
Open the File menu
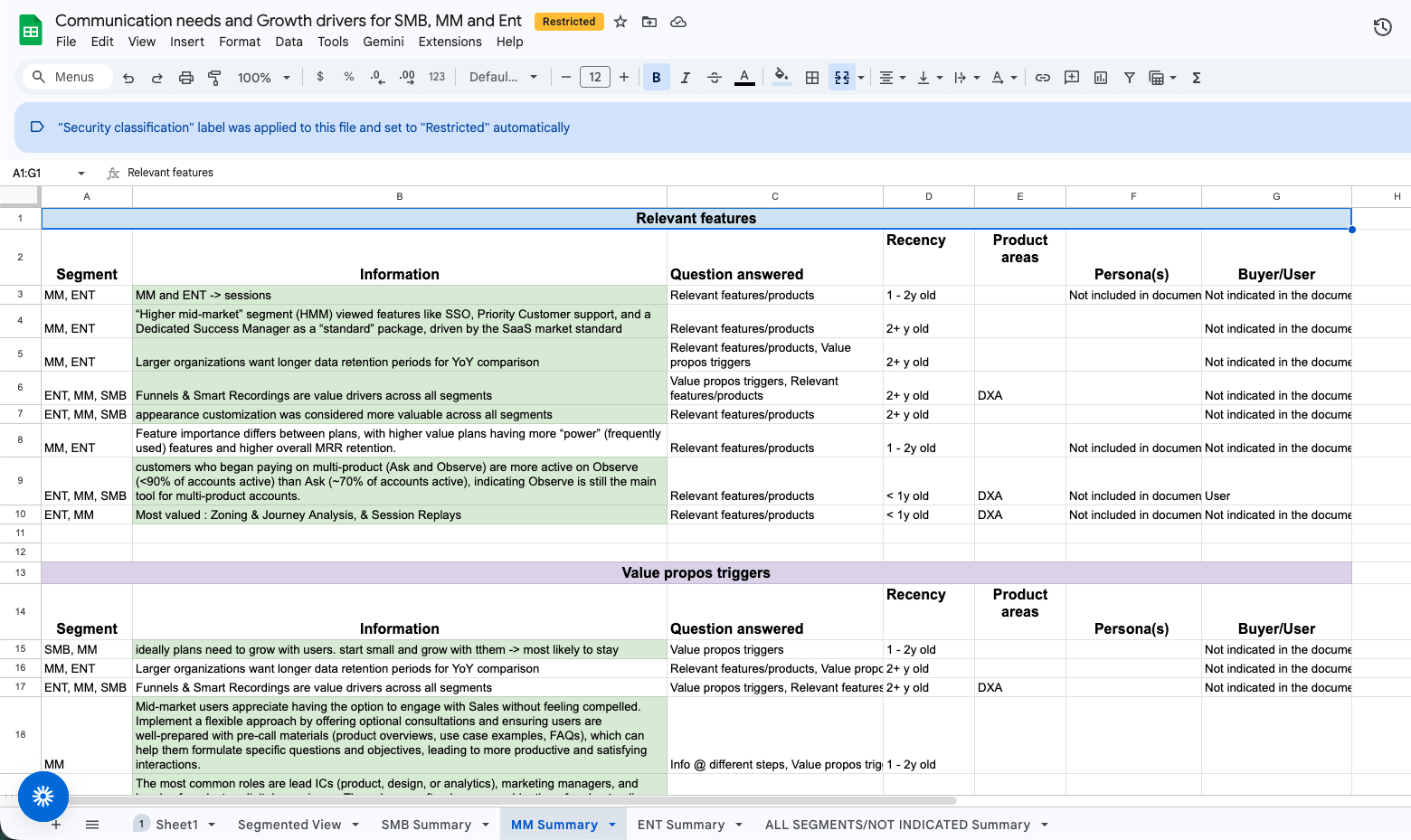[66, 42]
